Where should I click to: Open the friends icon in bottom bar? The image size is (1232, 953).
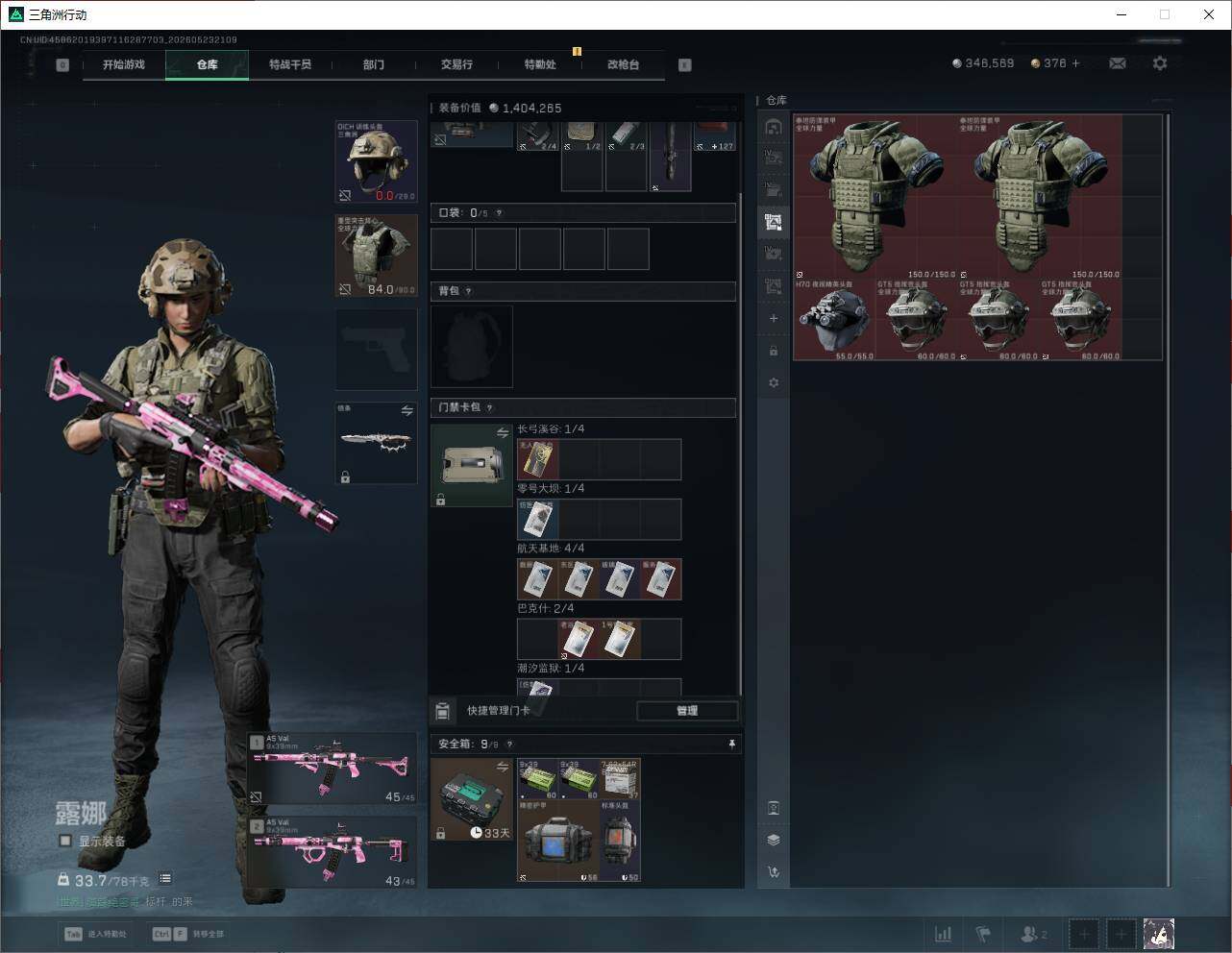pyautogui.click(x=1033, y=934)
